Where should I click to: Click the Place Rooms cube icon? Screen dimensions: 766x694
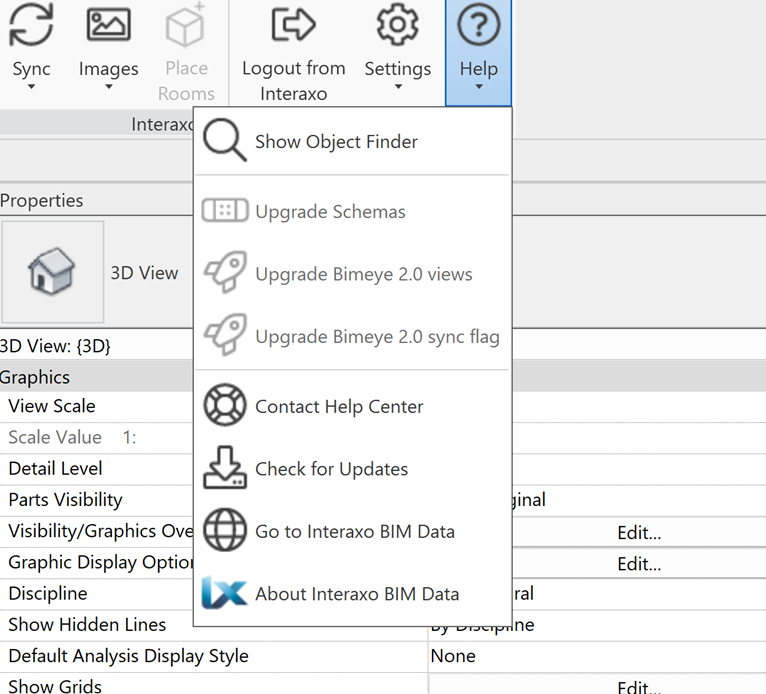tap(186, 25)
